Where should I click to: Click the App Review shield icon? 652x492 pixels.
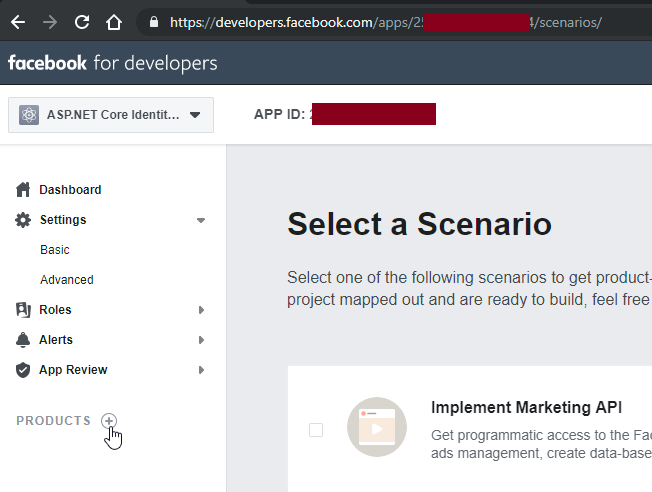[x=23, y=370]
